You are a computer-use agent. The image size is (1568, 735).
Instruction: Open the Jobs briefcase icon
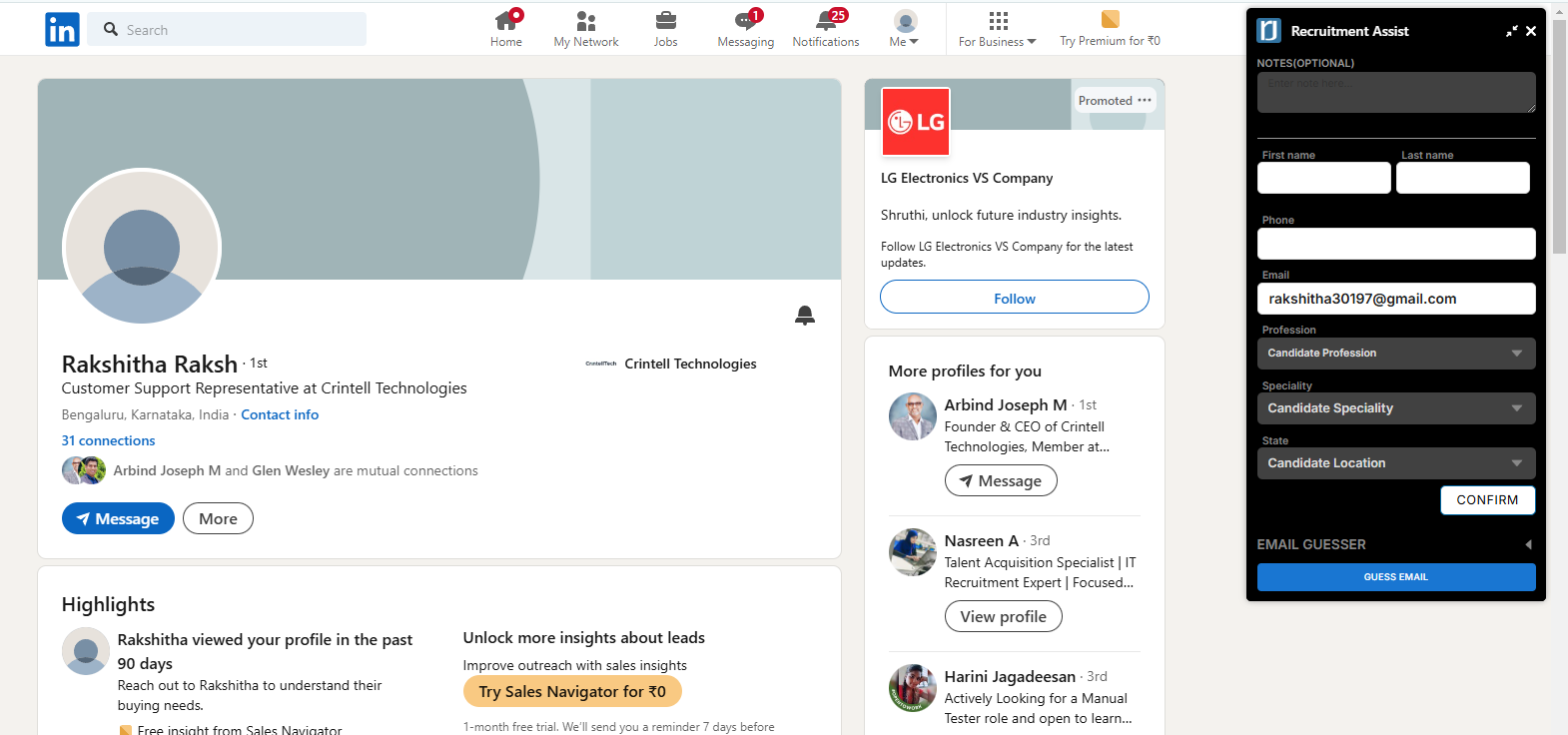(665, 28)
